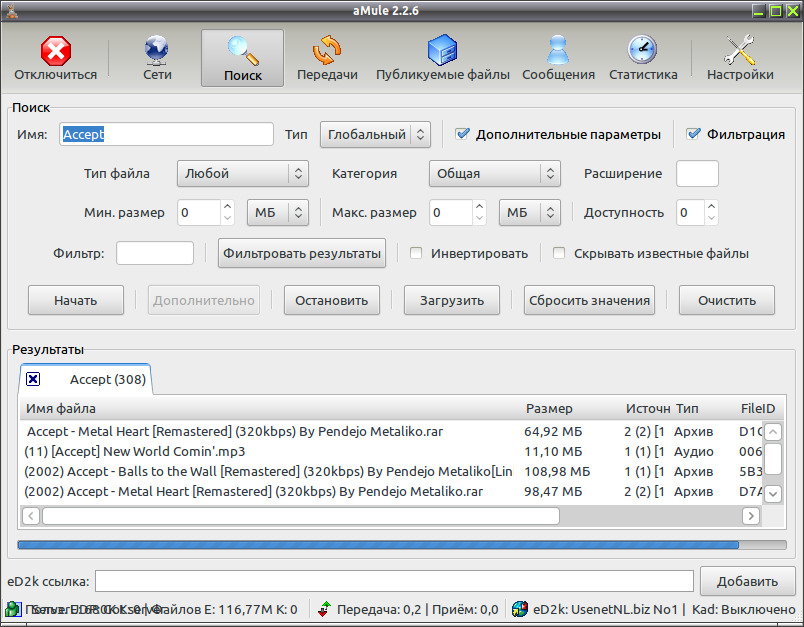Click the transfer arrows status bar icon
The height and width of the screenshot is (627, 804).
point(324,609)
